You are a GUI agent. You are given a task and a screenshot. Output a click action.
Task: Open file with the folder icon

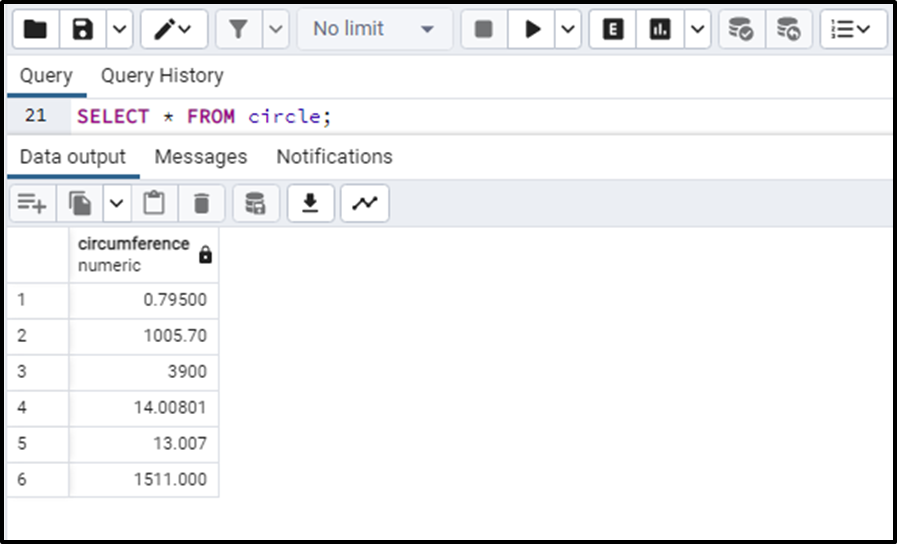[x=35, y=29]
